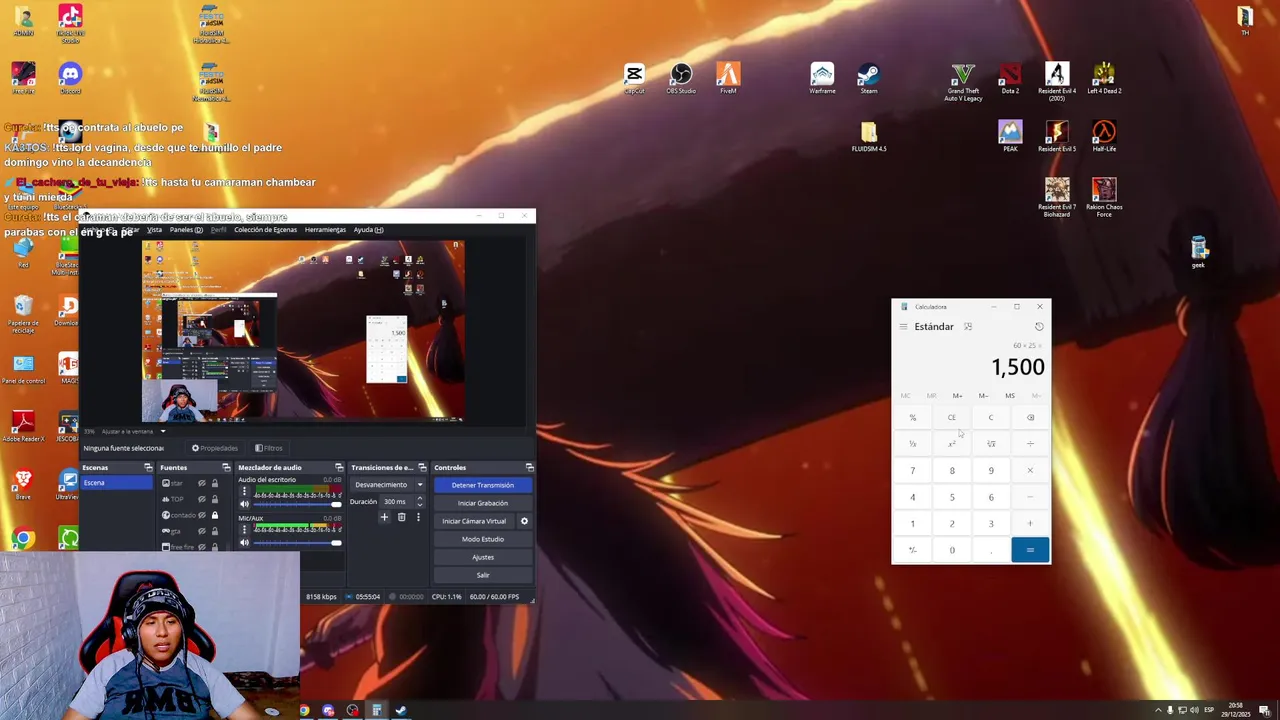
Task: Toggle visibility of the star source
Action: point(201,483)
